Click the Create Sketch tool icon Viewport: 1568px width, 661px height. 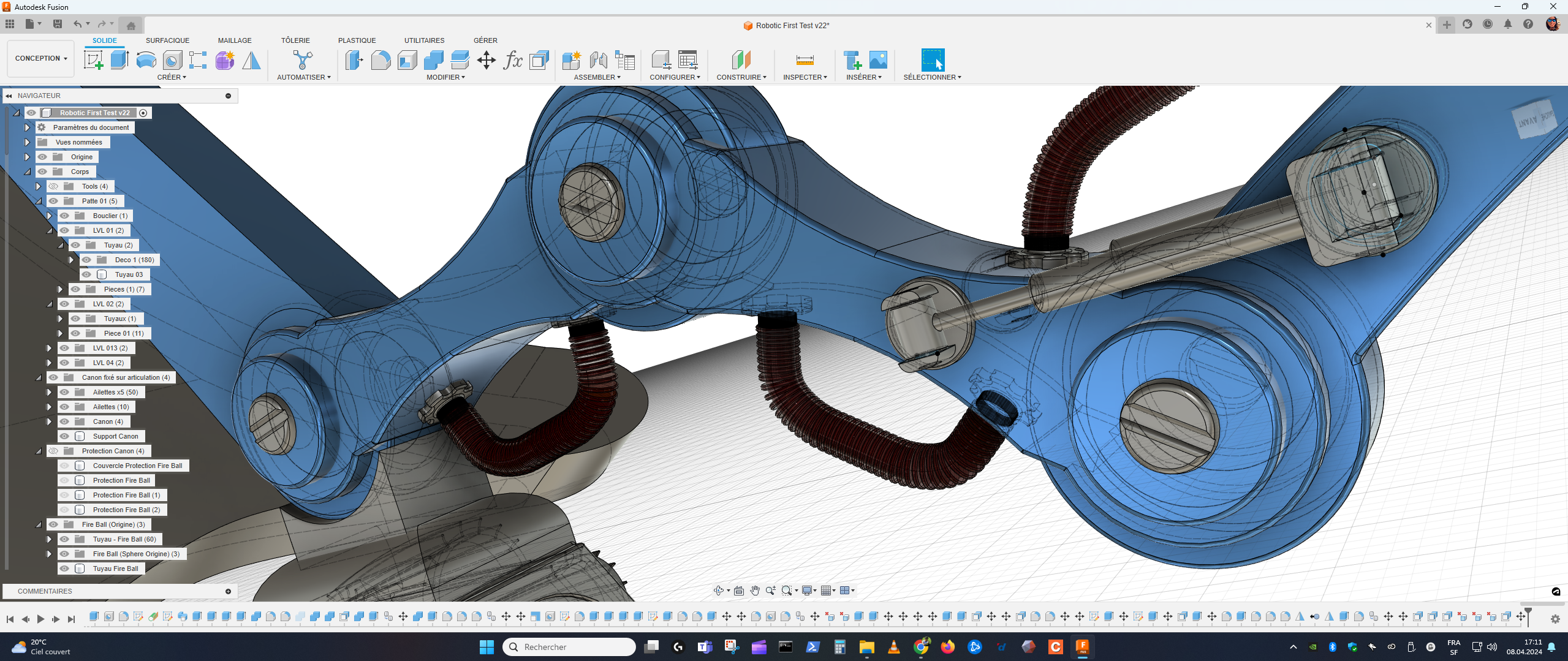click(93, 60)
